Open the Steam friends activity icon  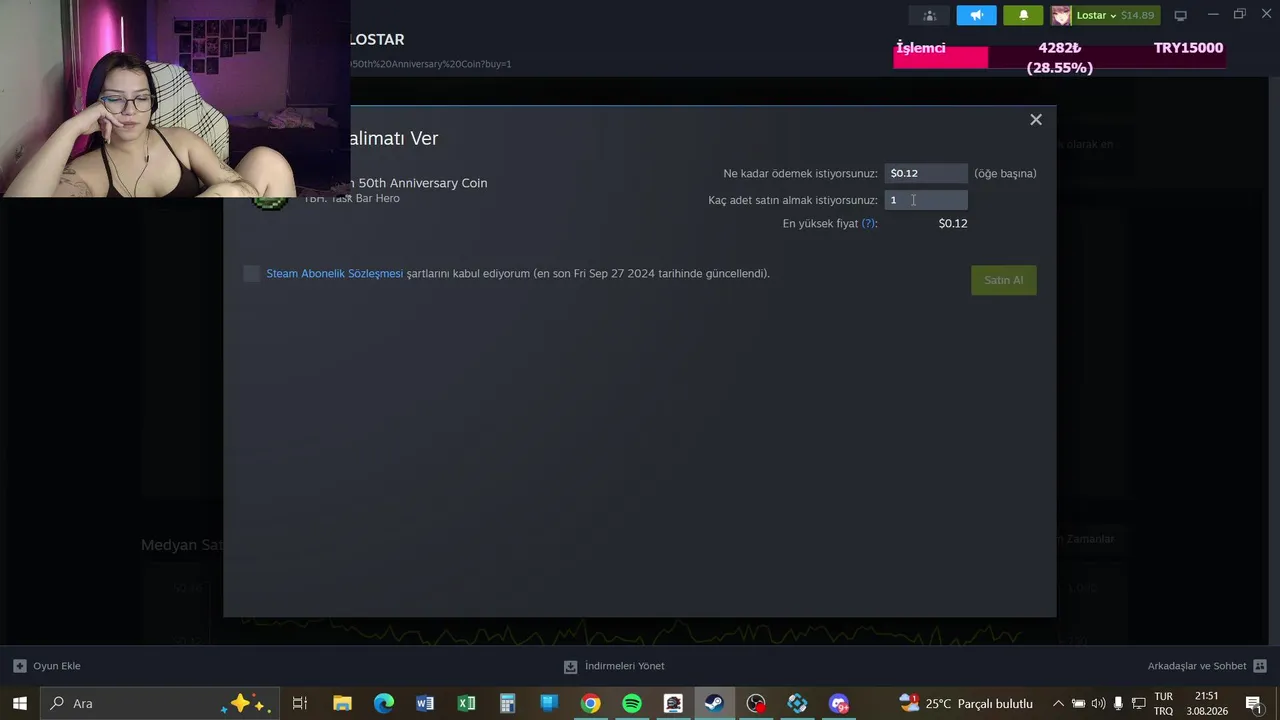click(929, 15)
